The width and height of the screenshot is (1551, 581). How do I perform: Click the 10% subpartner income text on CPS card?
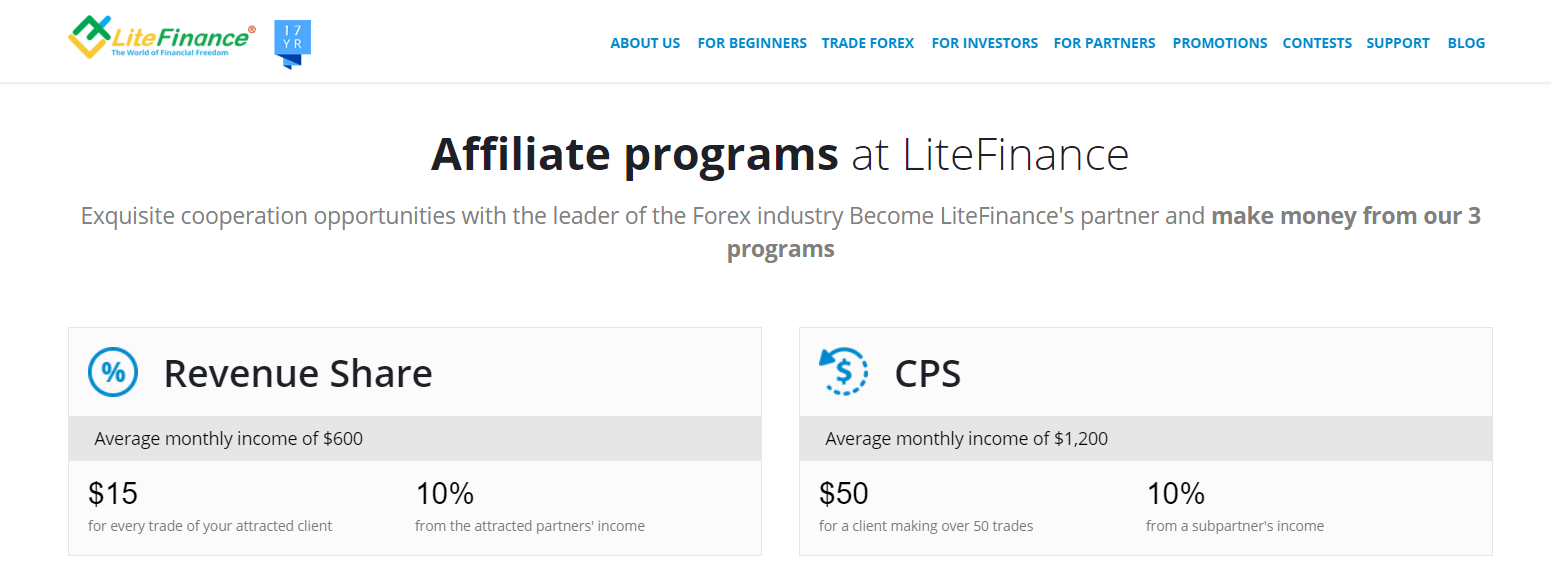[1175, 492]
